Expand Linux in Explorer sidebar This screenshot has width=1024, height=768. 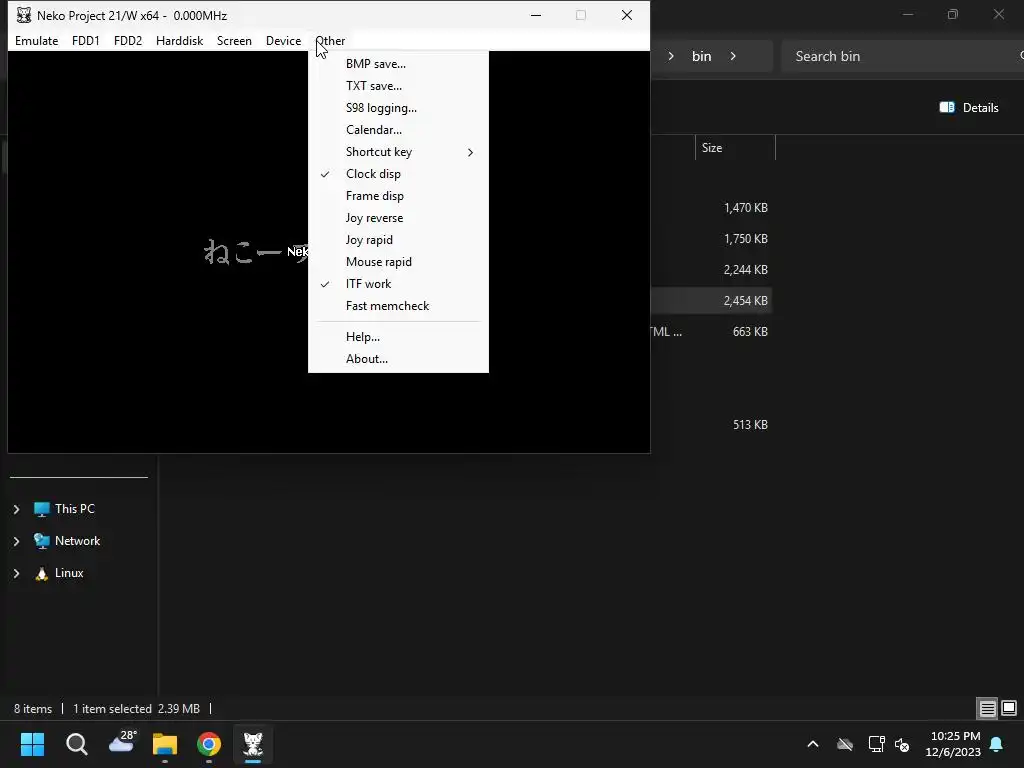pyautogui.click(x=16, y=573)
